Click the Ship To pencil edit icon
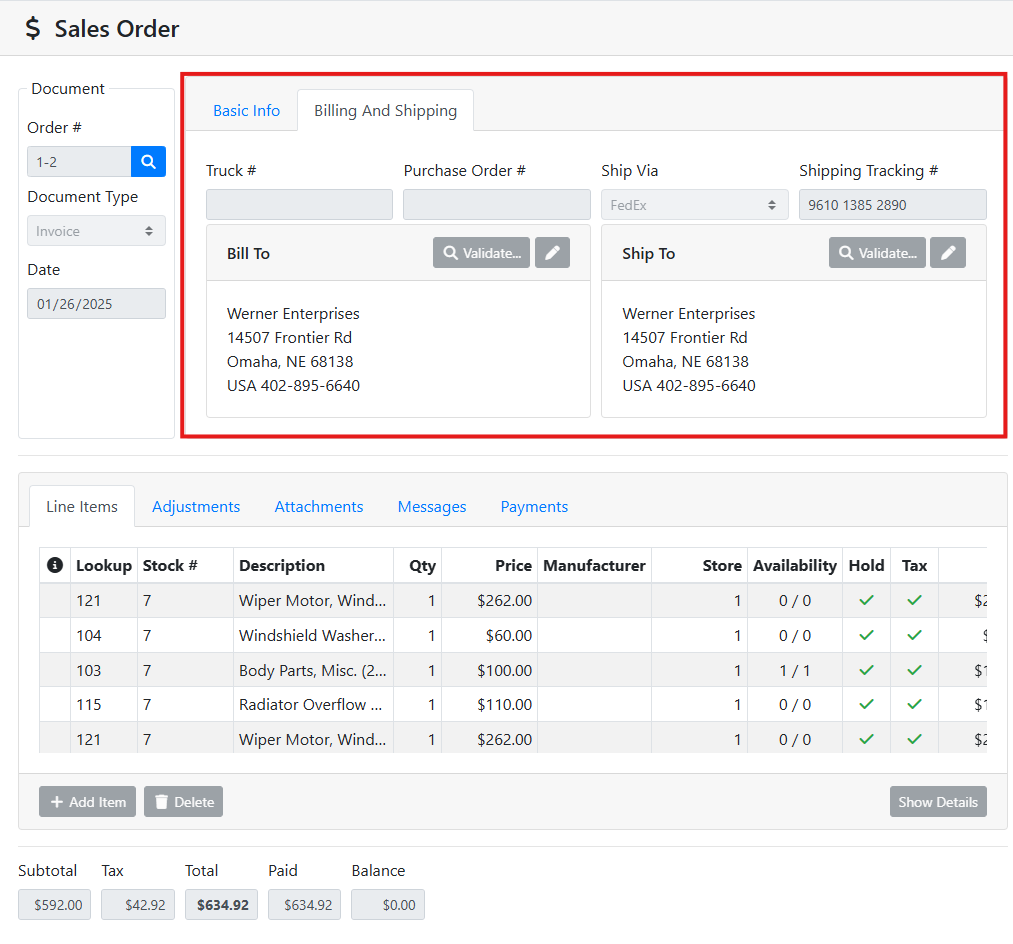The image size is (1013, 944). (948, 253)
